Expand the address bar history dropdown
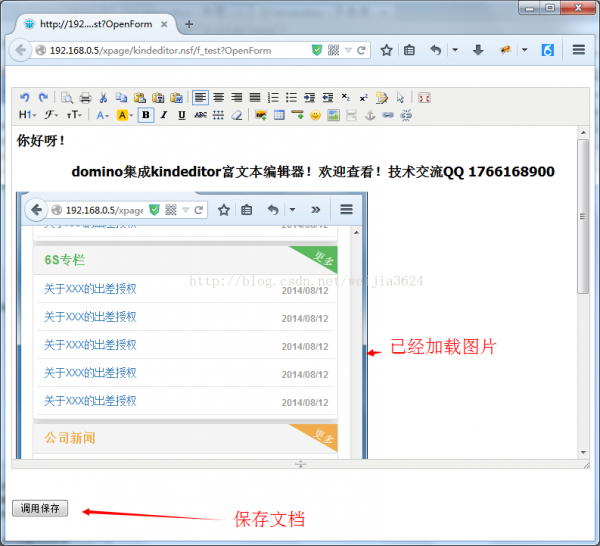 tap(348, 50)
